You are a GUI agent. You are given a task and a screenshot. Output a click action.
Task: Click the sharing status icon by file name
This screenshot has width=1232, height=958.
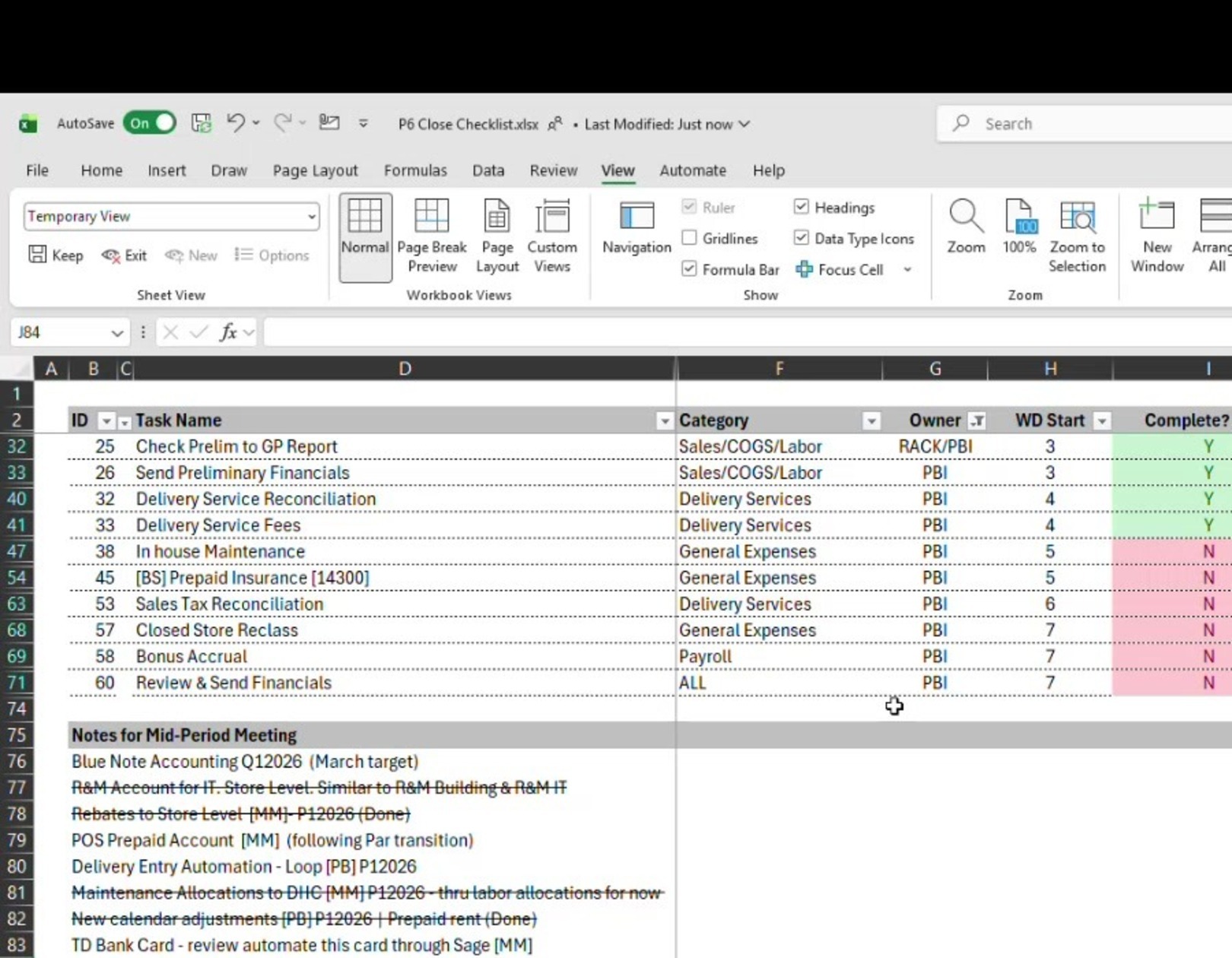pyautogui.click(x=555, y=123)
